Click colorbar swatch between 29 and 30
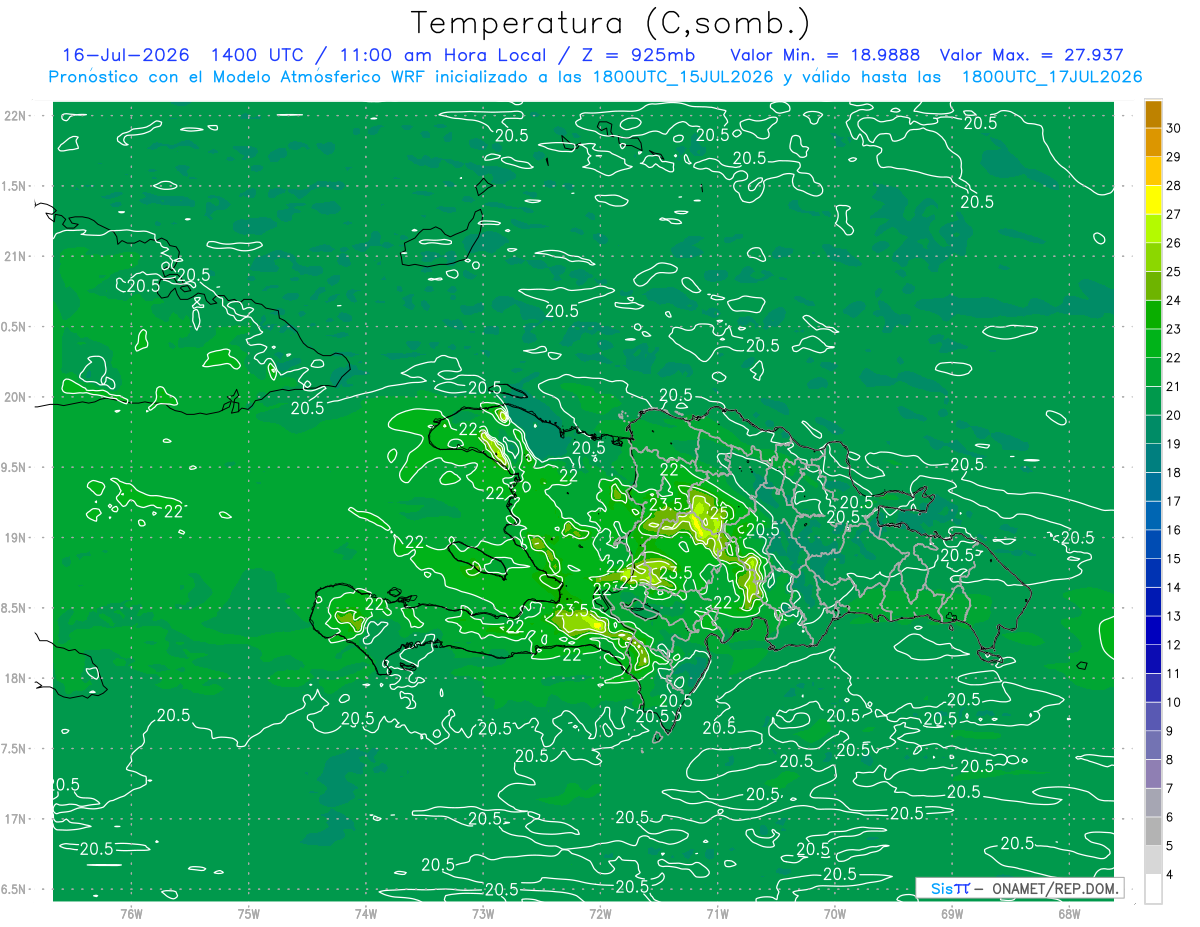Viewport: 1200px width, 927px height. (1153, 142)
